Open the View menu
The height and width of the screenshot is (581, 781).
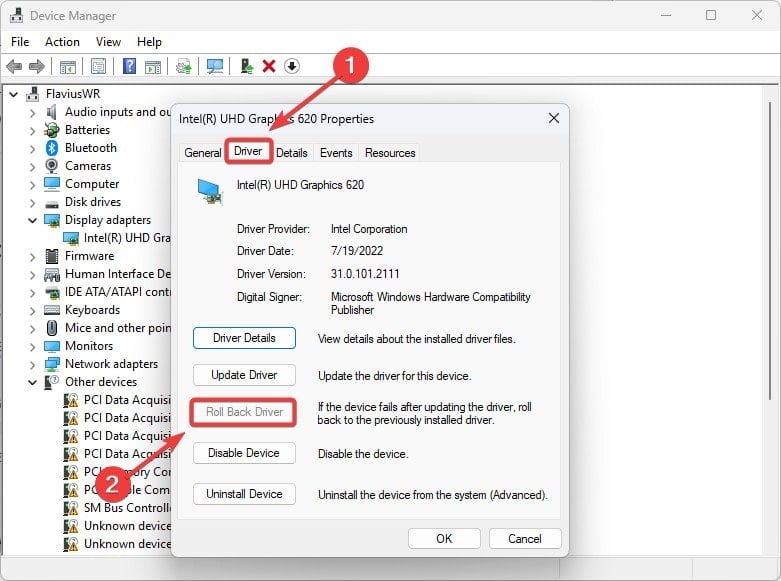(108, 42)
